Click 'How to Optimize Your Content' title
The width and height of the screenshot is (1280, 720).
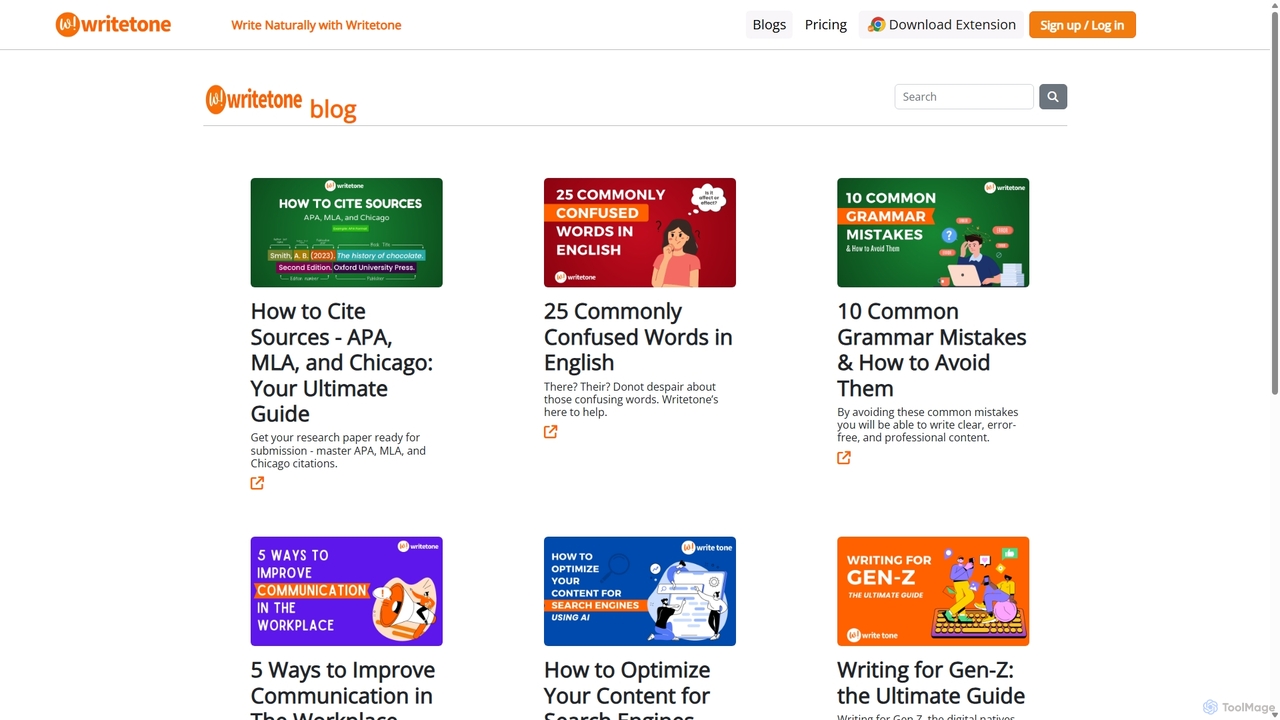click(627, 689)
